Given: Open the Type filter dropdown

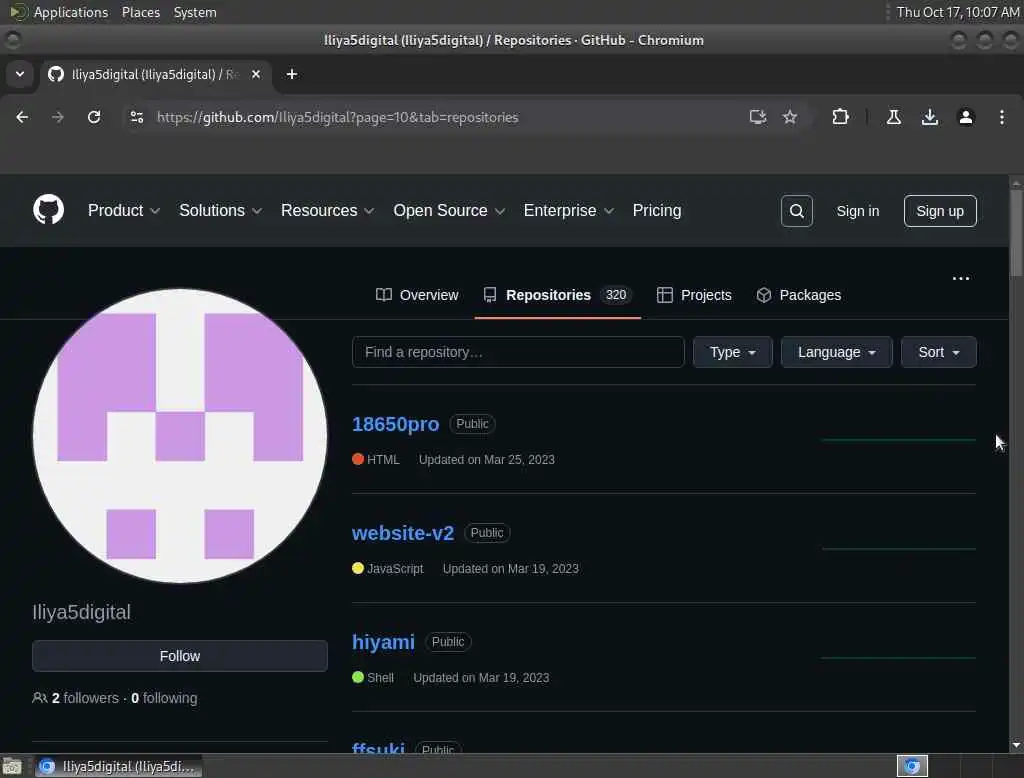Looking at the screenshot, I should [732, 352].
